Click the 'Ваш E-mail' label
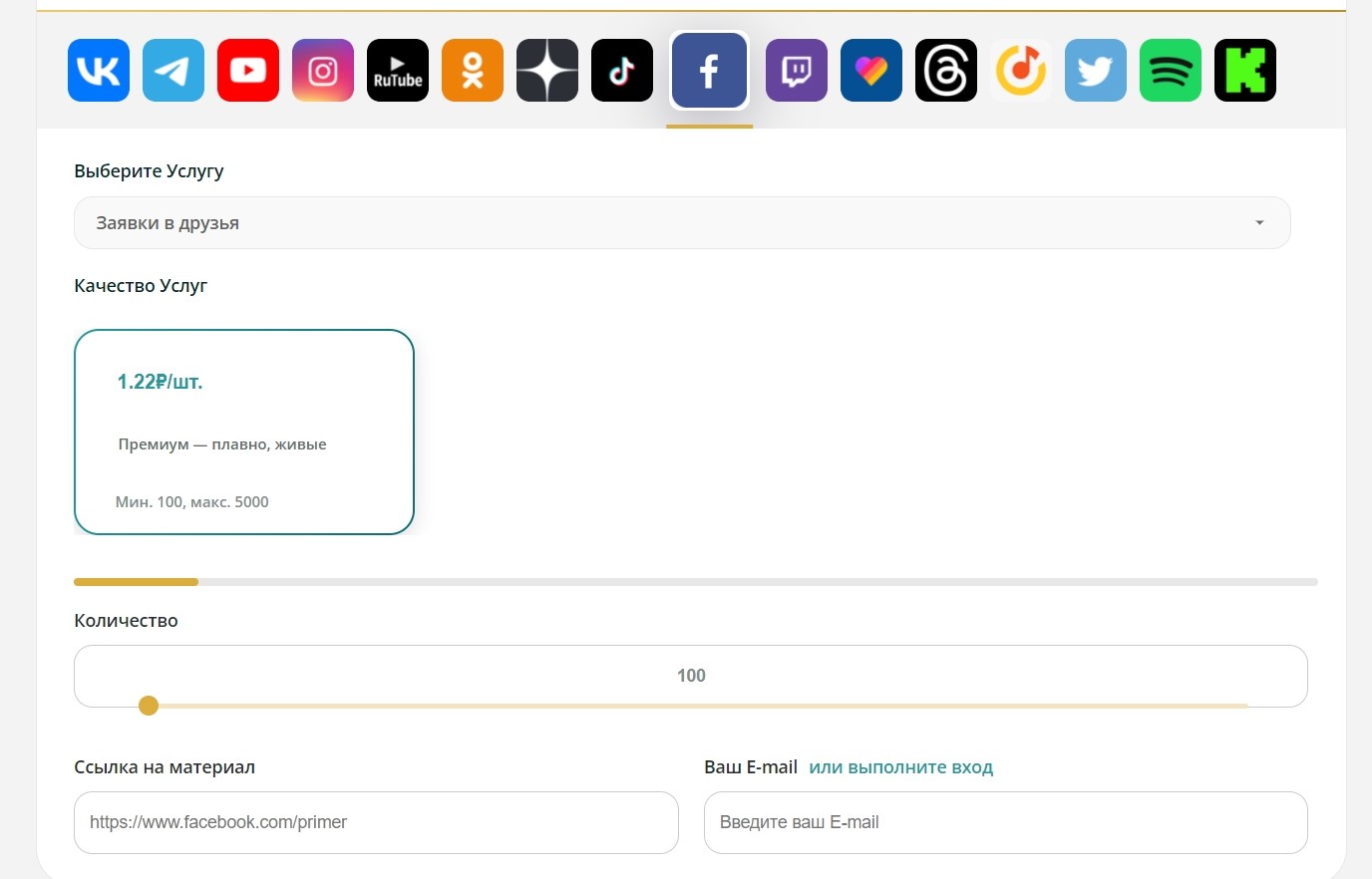The width and height of the screenshot is (1372, 879). click(751, 767)
